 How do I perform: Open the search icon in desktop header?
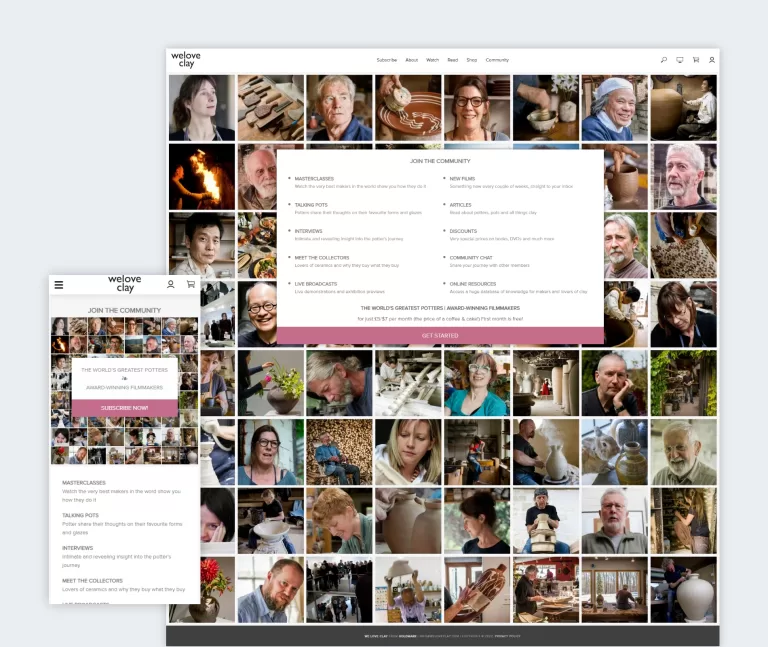(664, 60)
